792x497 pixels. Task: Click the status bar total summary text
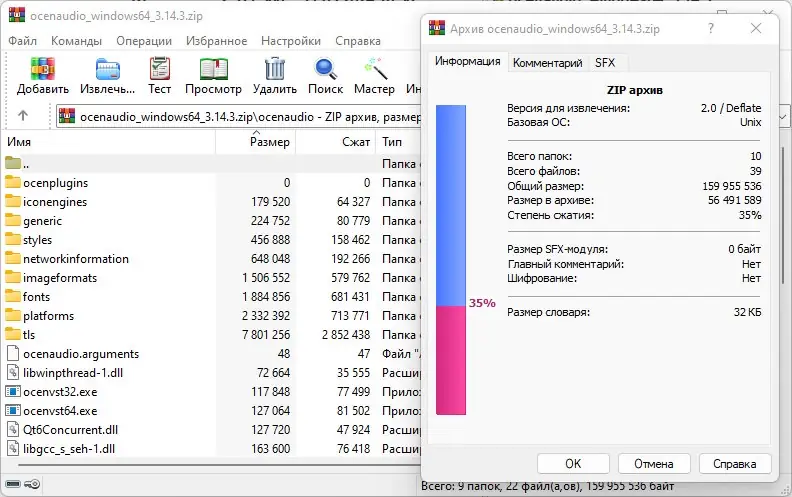click(548, 486)
